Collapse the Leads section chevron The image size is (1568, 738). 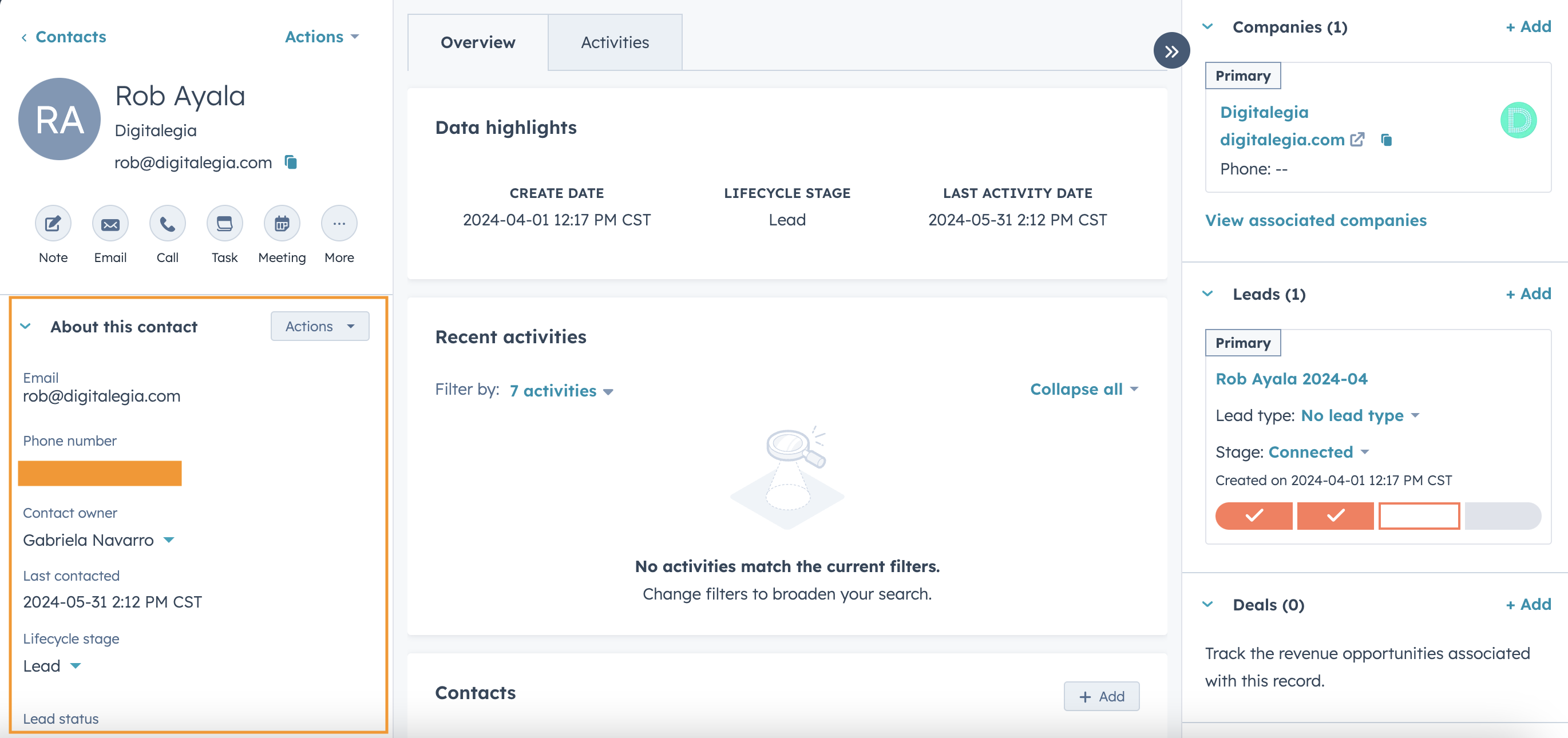1208,294
